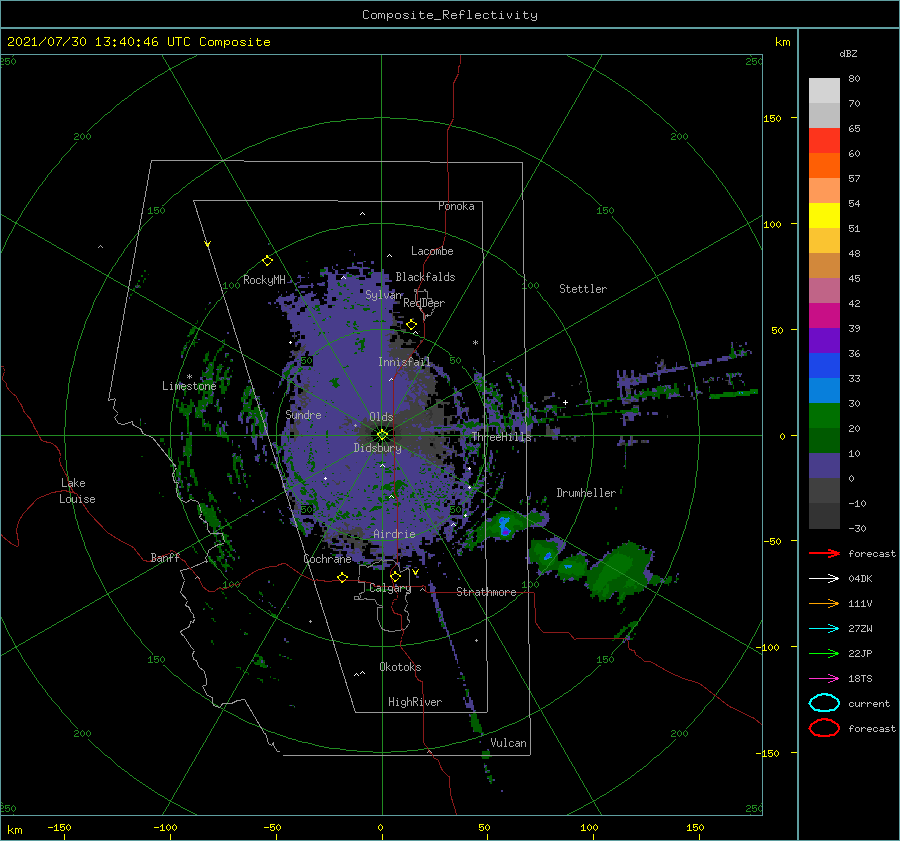Click the Cochrane label
The image size is (900, 841).
tap(327, 559)
